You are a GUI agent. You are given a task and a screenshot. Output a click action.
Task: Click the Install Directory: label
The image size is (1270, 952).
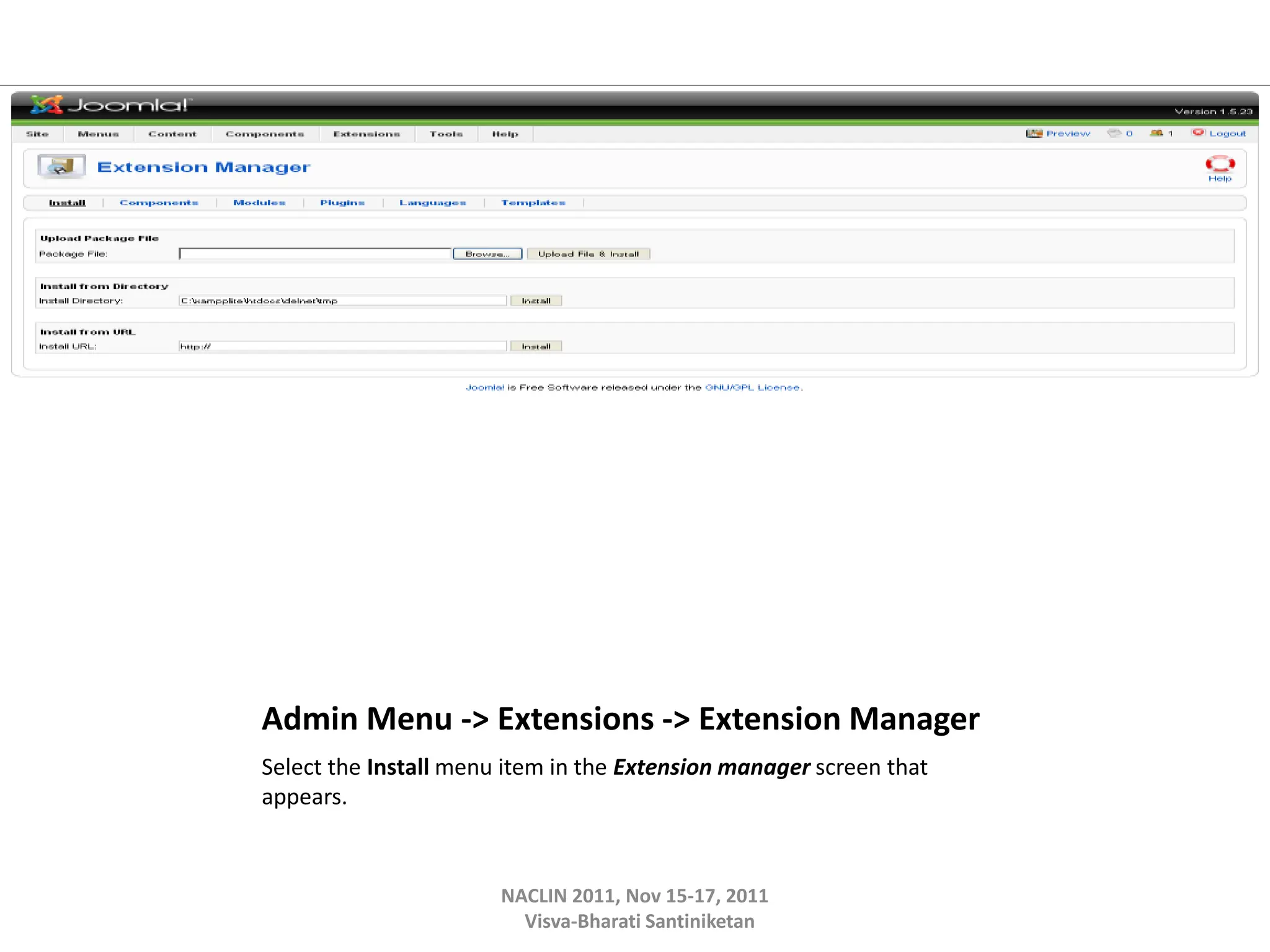[81, 301]
